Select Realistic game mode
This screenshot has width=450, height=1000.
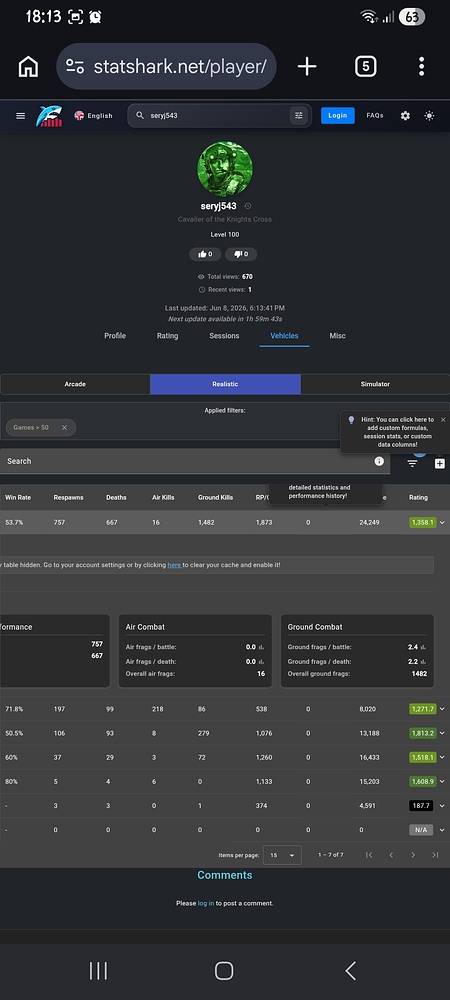pos(225,384)
